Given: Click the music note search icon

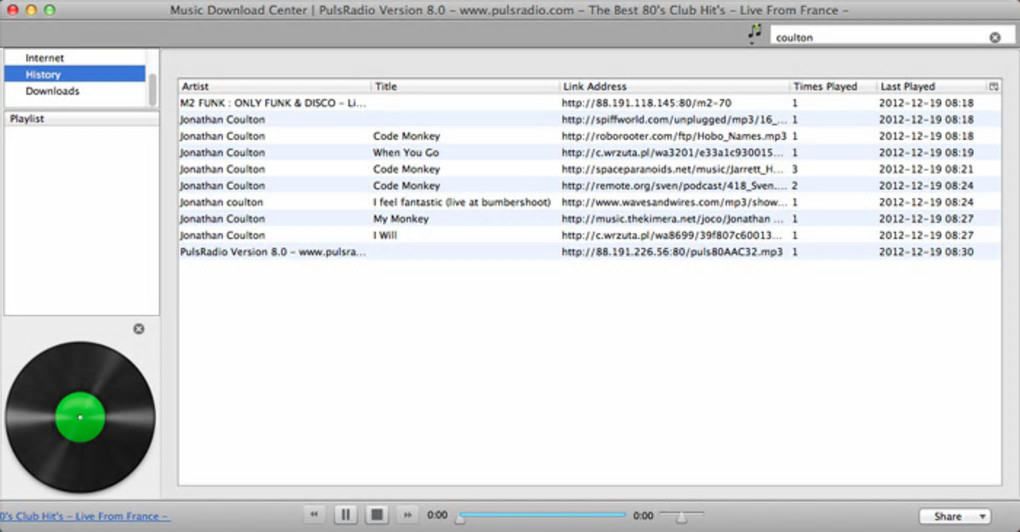Looking at the screenshot, I should tap(754, 33).
